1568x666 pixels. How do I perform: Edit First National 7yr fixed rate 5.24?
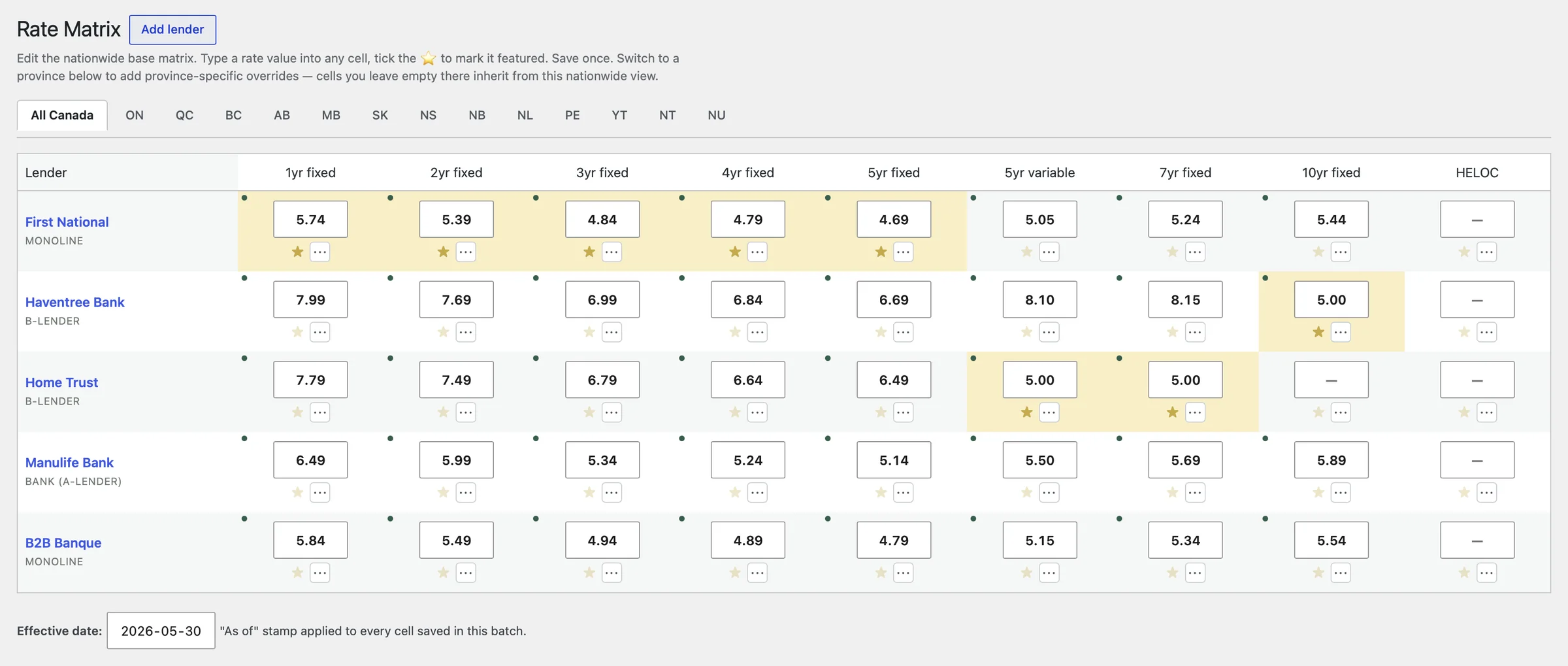click(x=1185, y=220)
